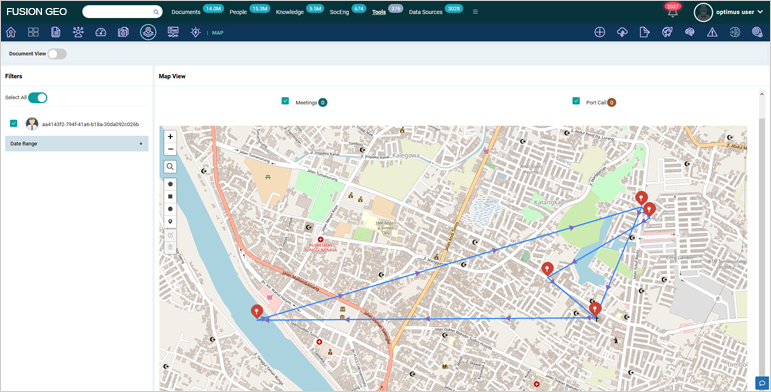Open the people group icon
Screen dimensions: 771x392
point(78,32)
